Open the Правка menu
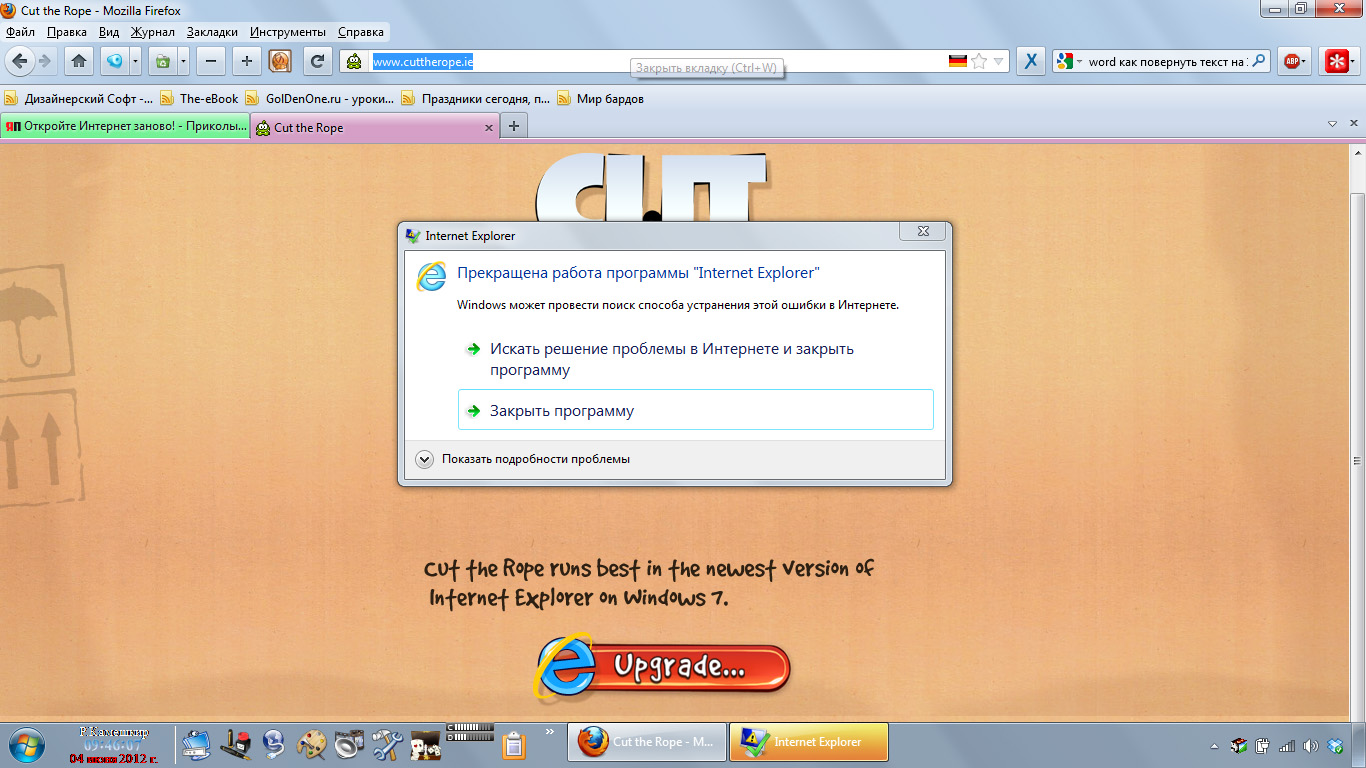Viewport: 1366px width, 768px height. click(67, 32)
